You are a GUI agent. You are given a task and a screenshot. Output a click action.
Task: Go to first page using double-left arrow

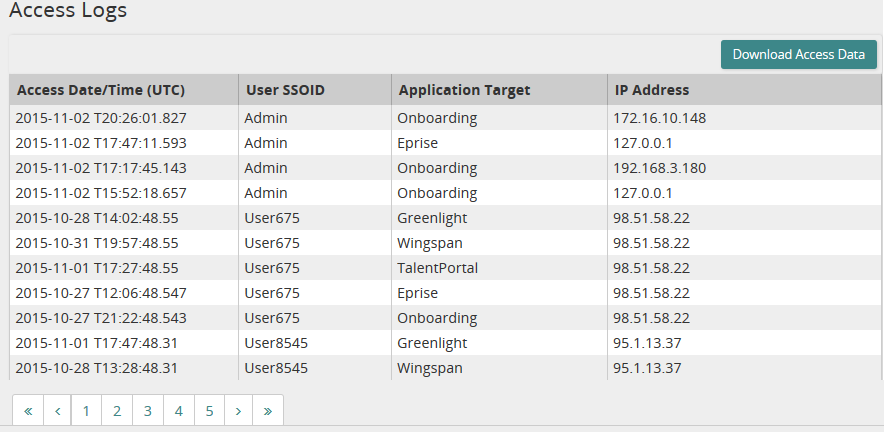point(27,410)
